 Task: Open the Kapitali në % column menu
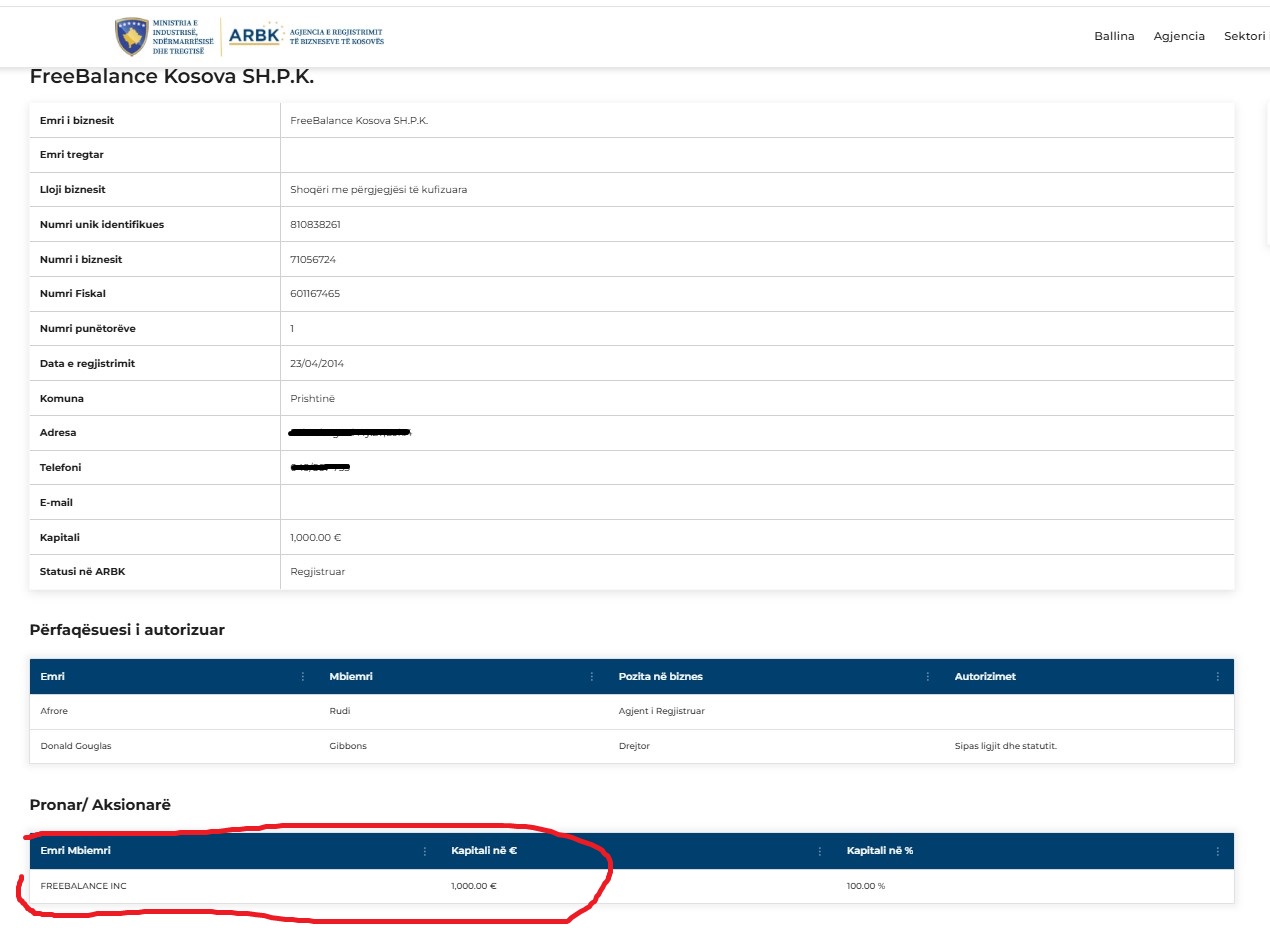[1218, 851]
